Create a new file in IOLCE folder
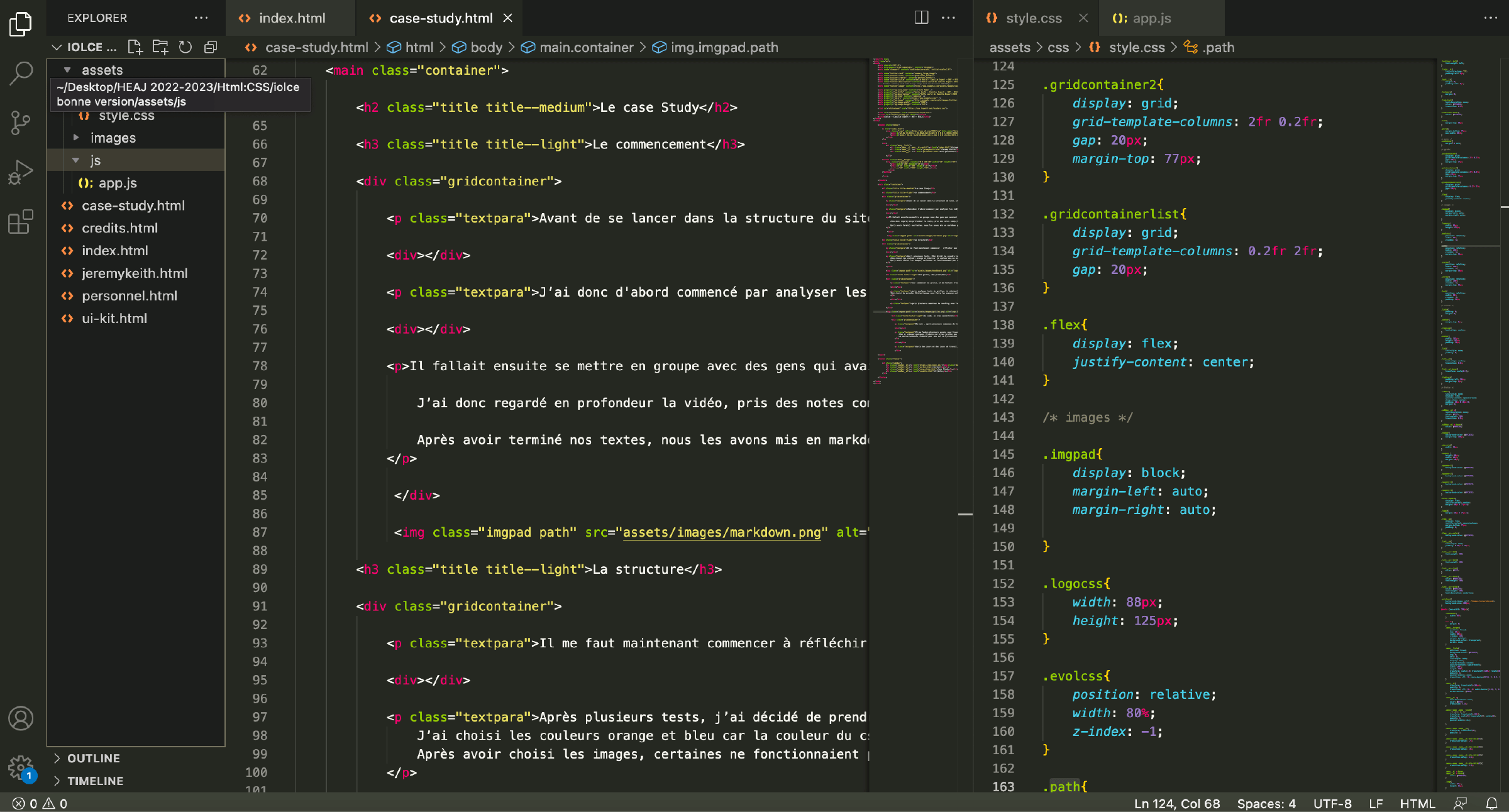Image resolution: width=1509 pixels, height=812 pixels. click(x=135, y=47)
